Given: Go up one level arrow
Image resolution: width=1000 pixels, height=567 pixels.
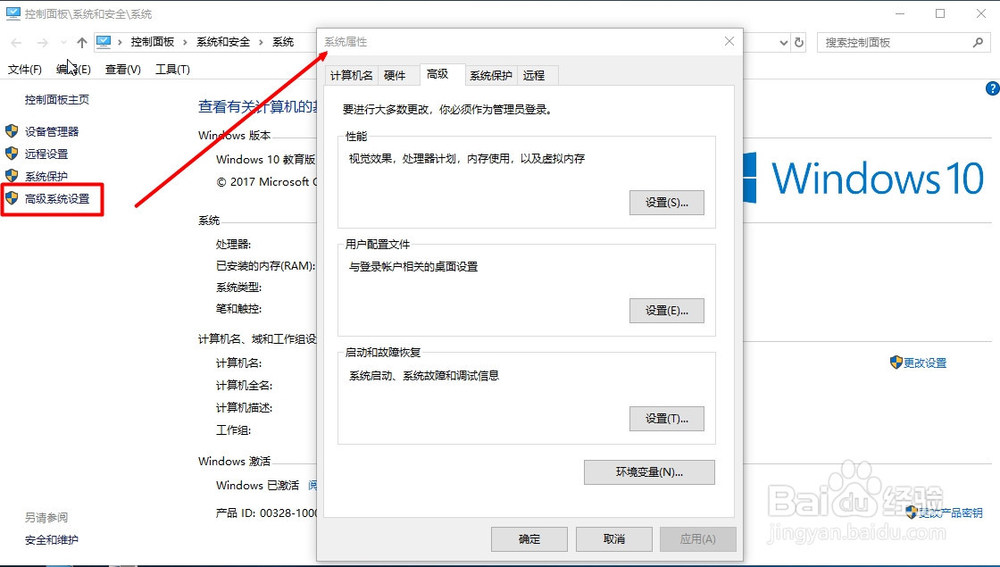Looking at the screenshot, I should [x=82, y=43].
